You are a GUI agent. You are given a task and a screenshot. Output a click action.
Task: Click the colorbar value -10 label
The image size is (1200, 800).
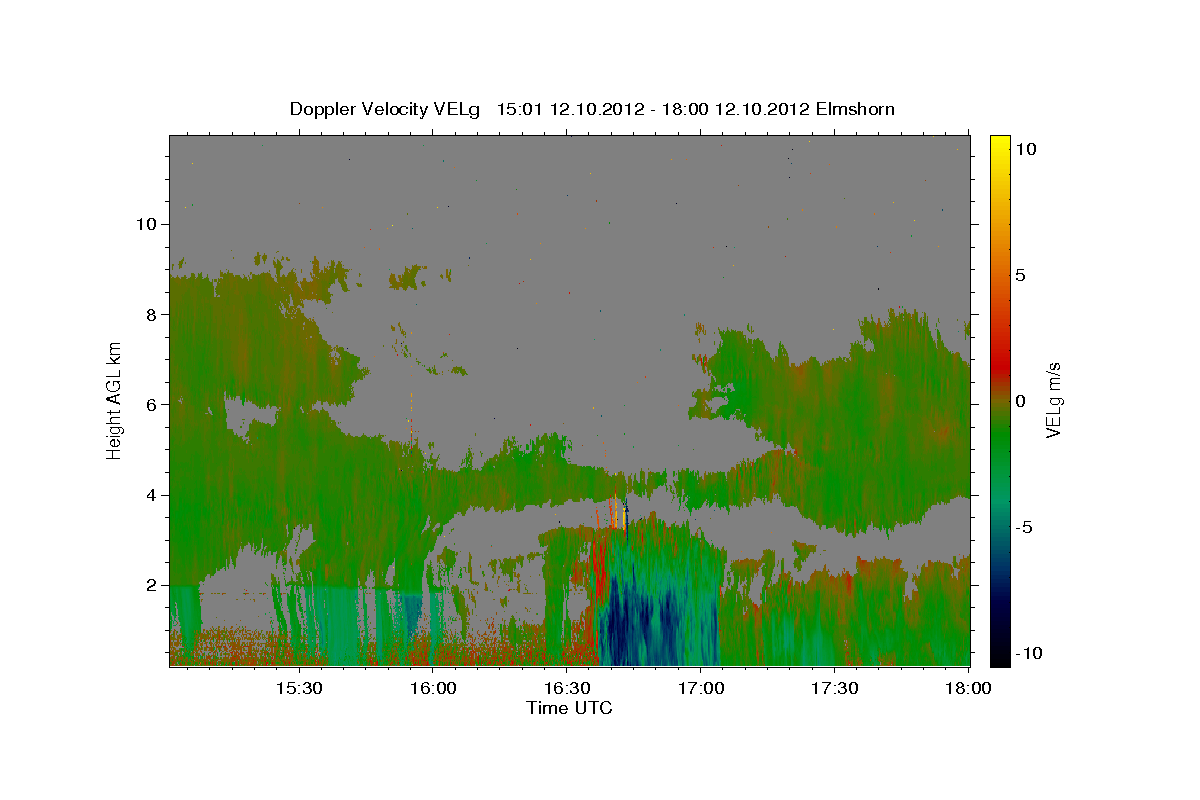pyautogui.click(x=1029, y=653)
